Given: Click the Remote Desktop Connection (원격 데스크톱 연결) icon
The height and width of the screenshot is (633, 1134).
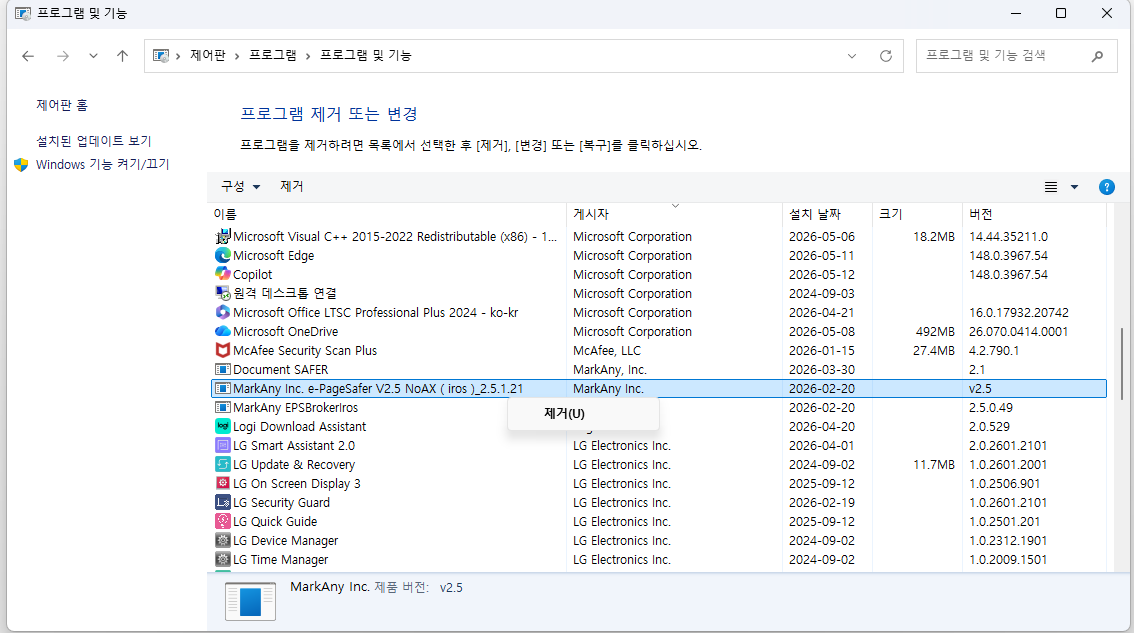Looking at the screenshot, I should pos(223,293).
